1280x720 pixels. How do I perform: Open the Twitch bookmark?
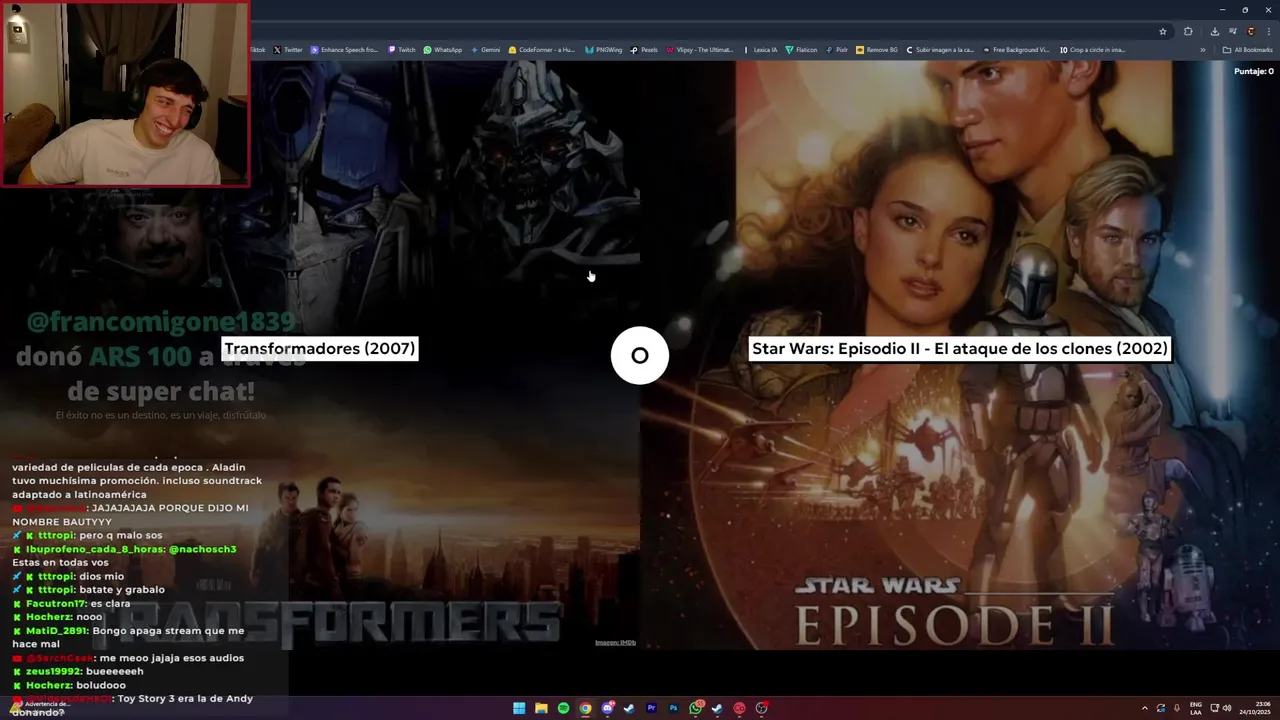[x=402, y=49]
